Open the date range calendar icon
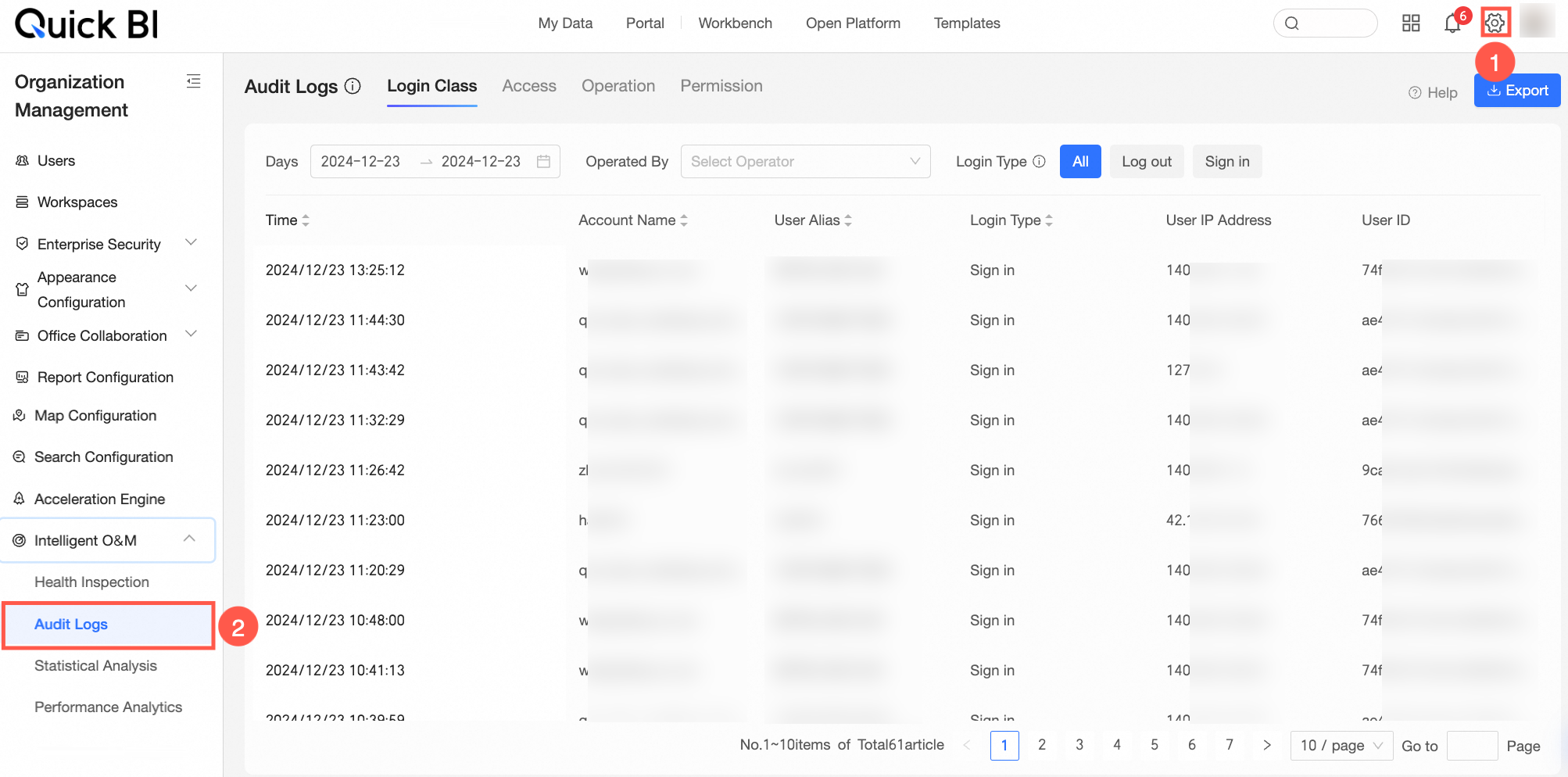 coord(543,161)
